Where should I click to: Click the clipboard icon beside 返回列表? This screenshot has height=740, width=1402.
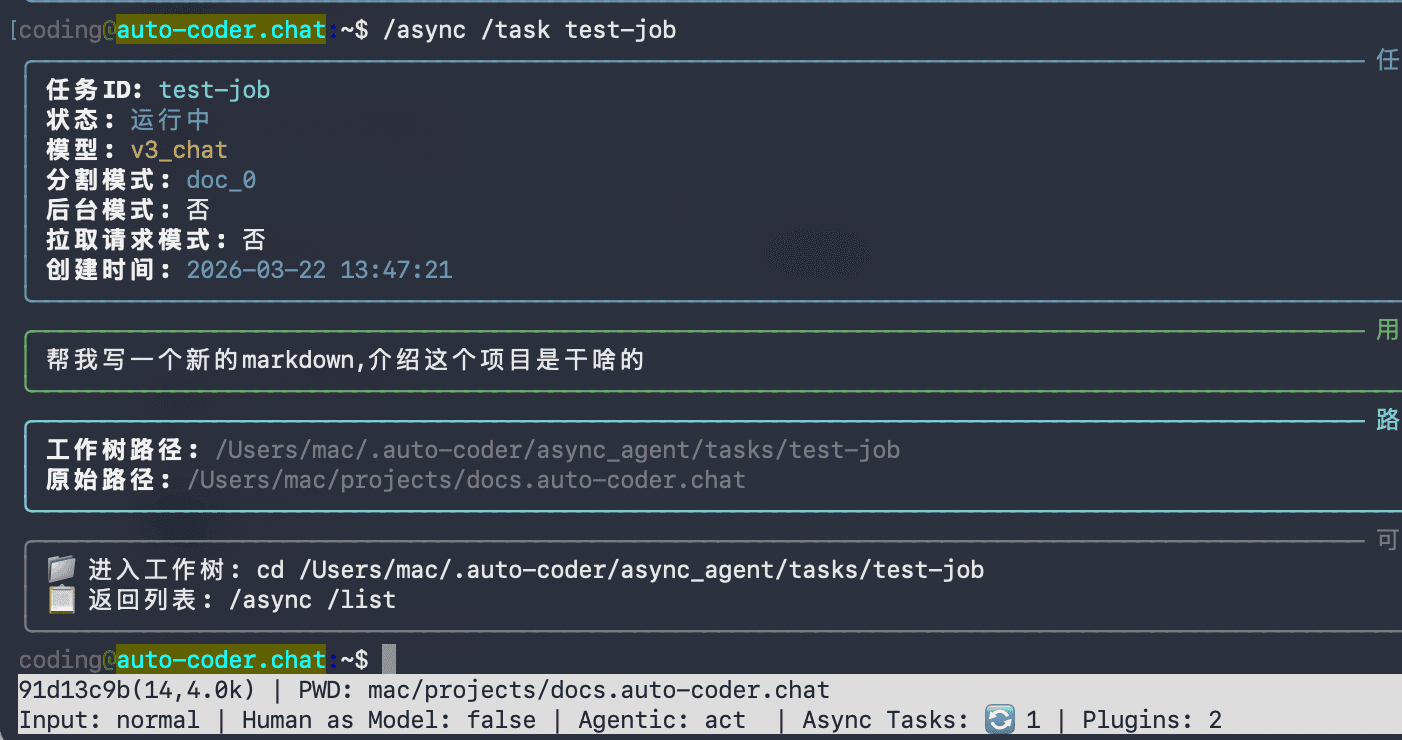click(61, 600)
